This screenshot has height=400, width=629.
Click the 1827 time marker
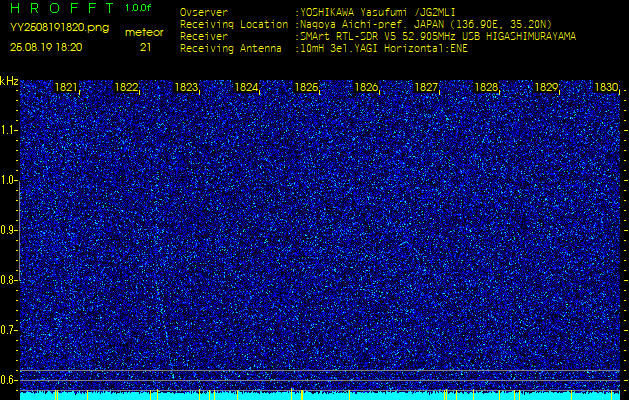[426, 87]
